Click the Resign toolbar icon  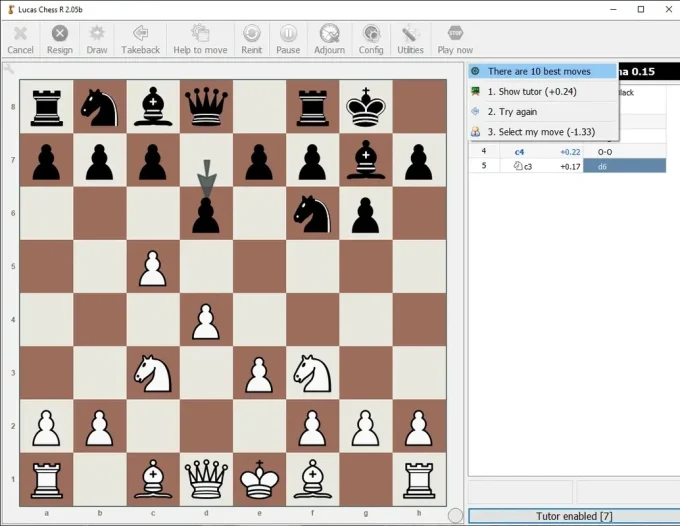click(59, 39)
